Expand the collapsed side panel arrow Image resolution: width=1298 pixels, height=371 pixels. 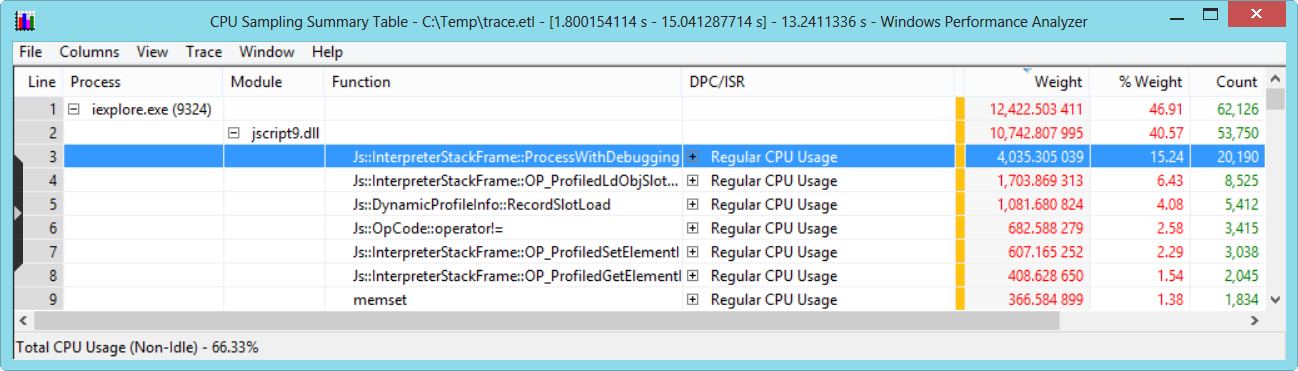(16, 213)
